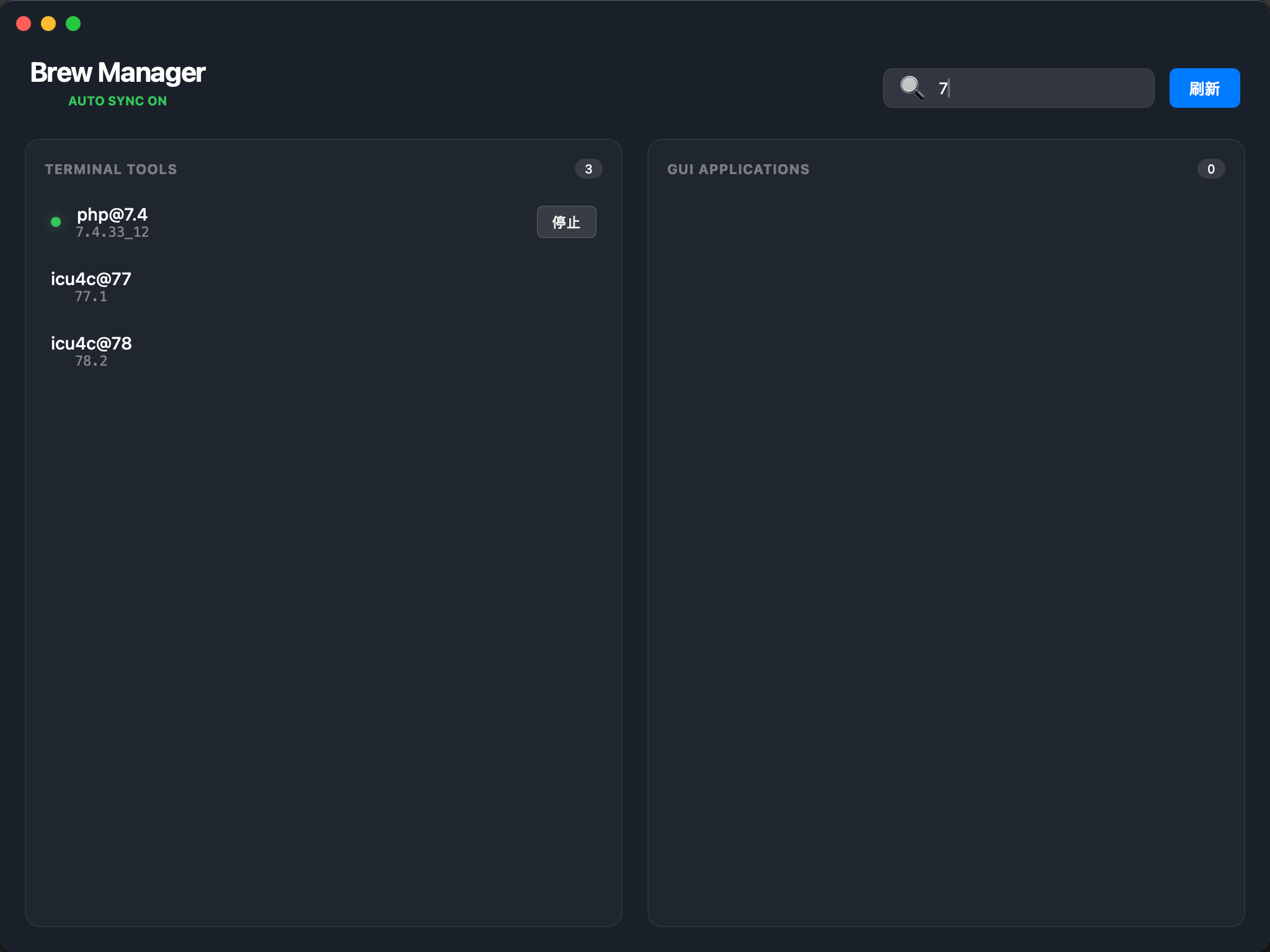Select the icu4c@77 list entry
The height and width of the screenshot is (952, 1270).
pos(91,279)
